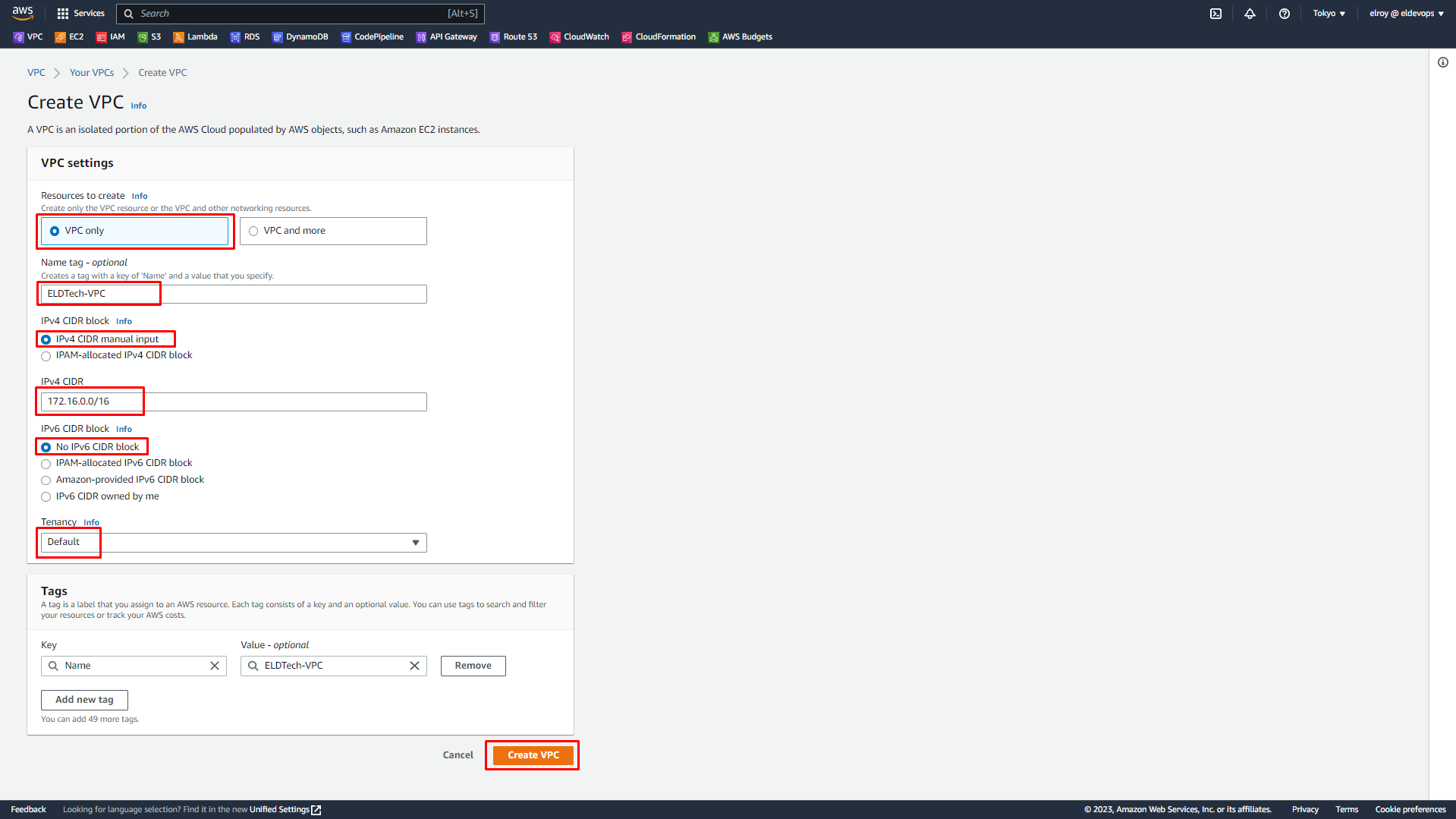The width and height of the screenshot is (1456, 819).
Task: Open Route 53 shortcut in favorites bar
Action: click(513, 36)
